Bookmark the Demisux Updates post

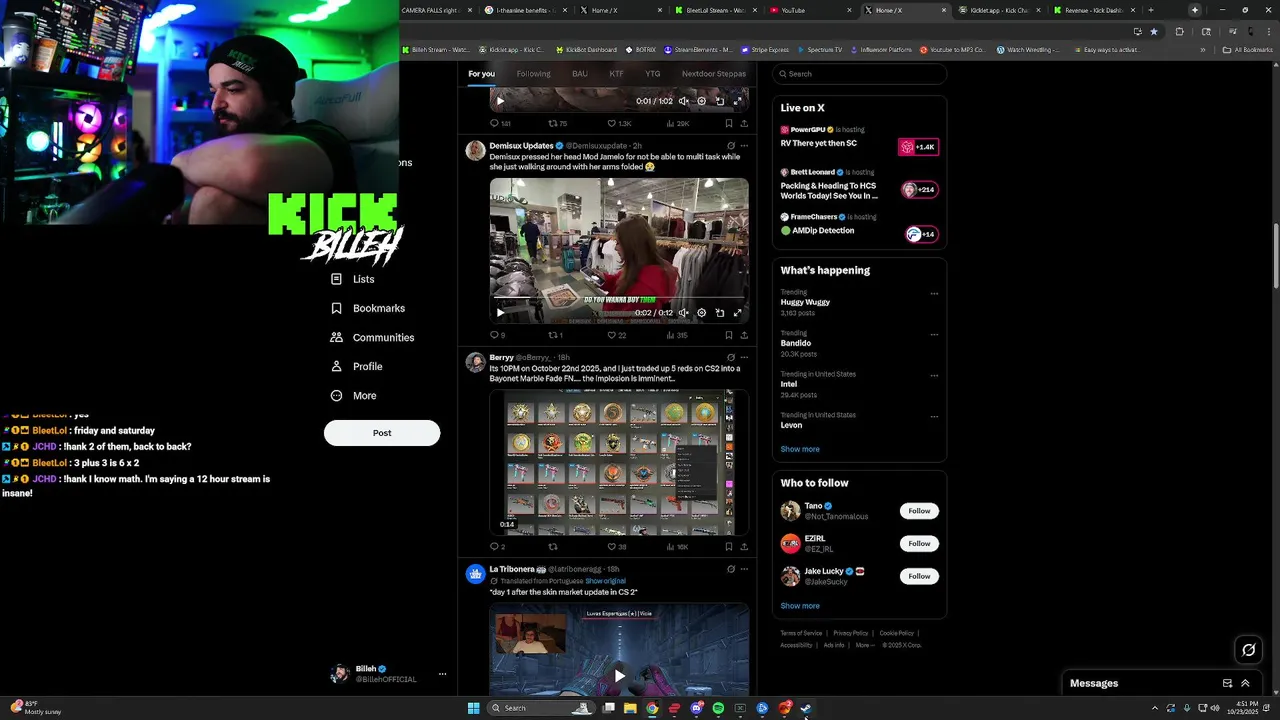(728, 335)
